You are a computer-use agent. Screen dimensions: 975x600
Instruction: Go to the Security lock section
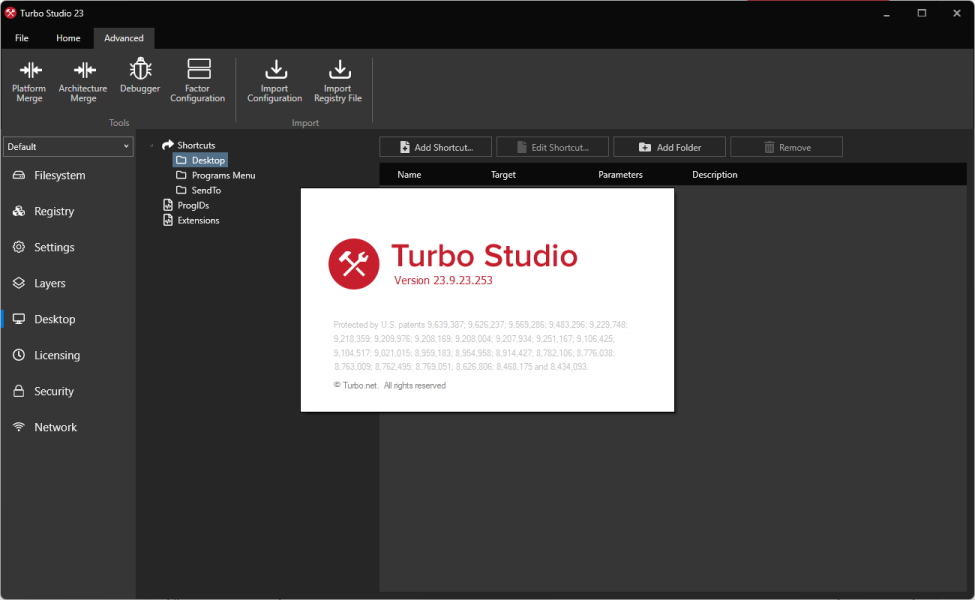tap(68, 392)
